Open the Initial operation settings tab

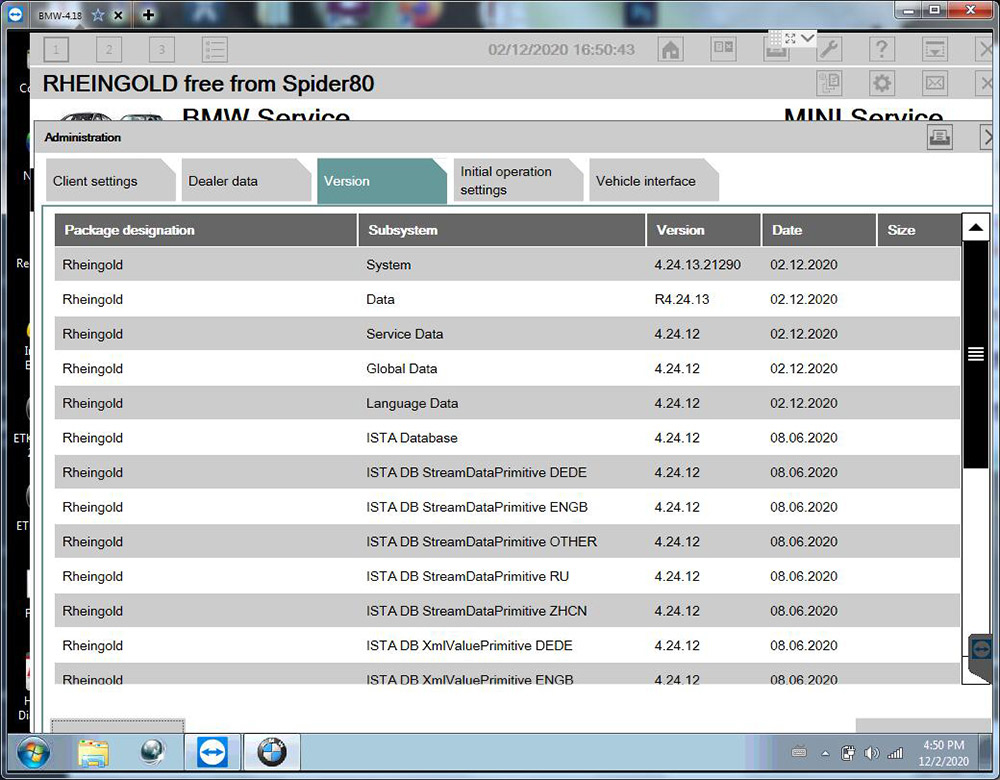[x=510, y=180]
